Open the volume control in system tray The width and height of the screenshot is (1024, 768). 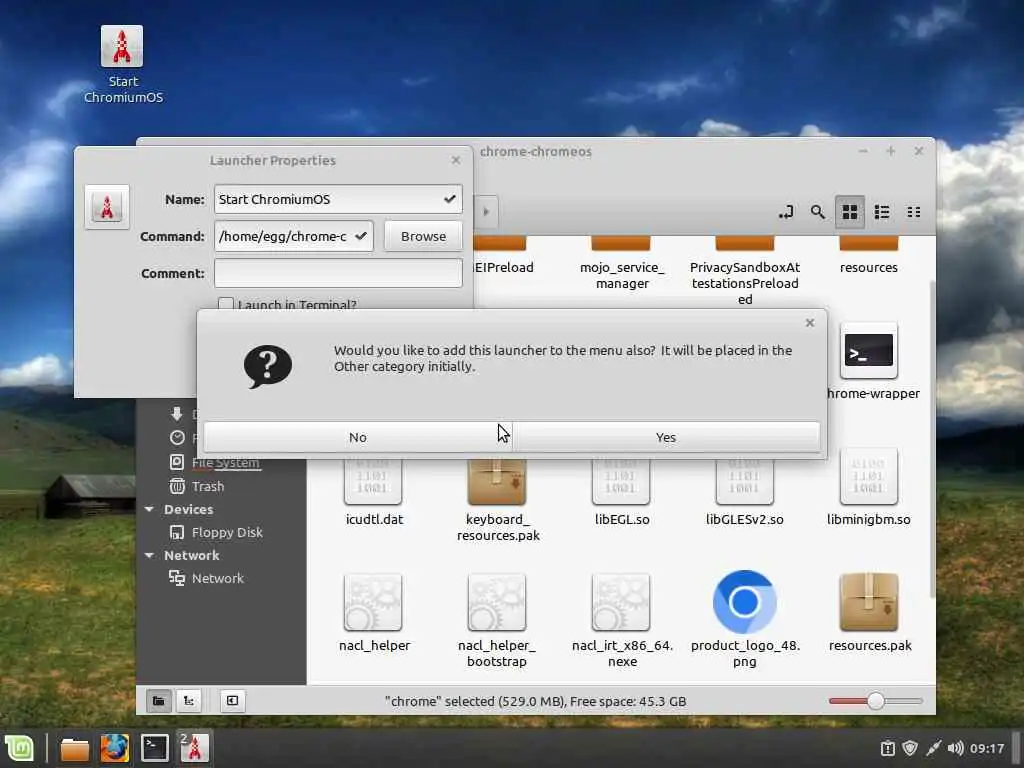tap(955, 748)
